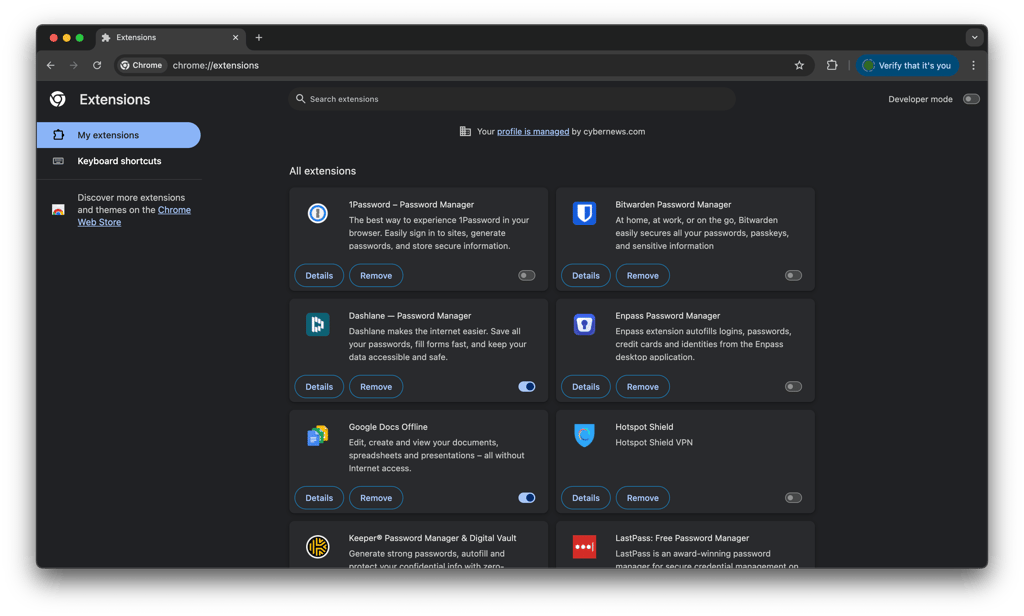
Task: Open Keyboard shortcuts in sidebar
Action: (x=119, y=161)
